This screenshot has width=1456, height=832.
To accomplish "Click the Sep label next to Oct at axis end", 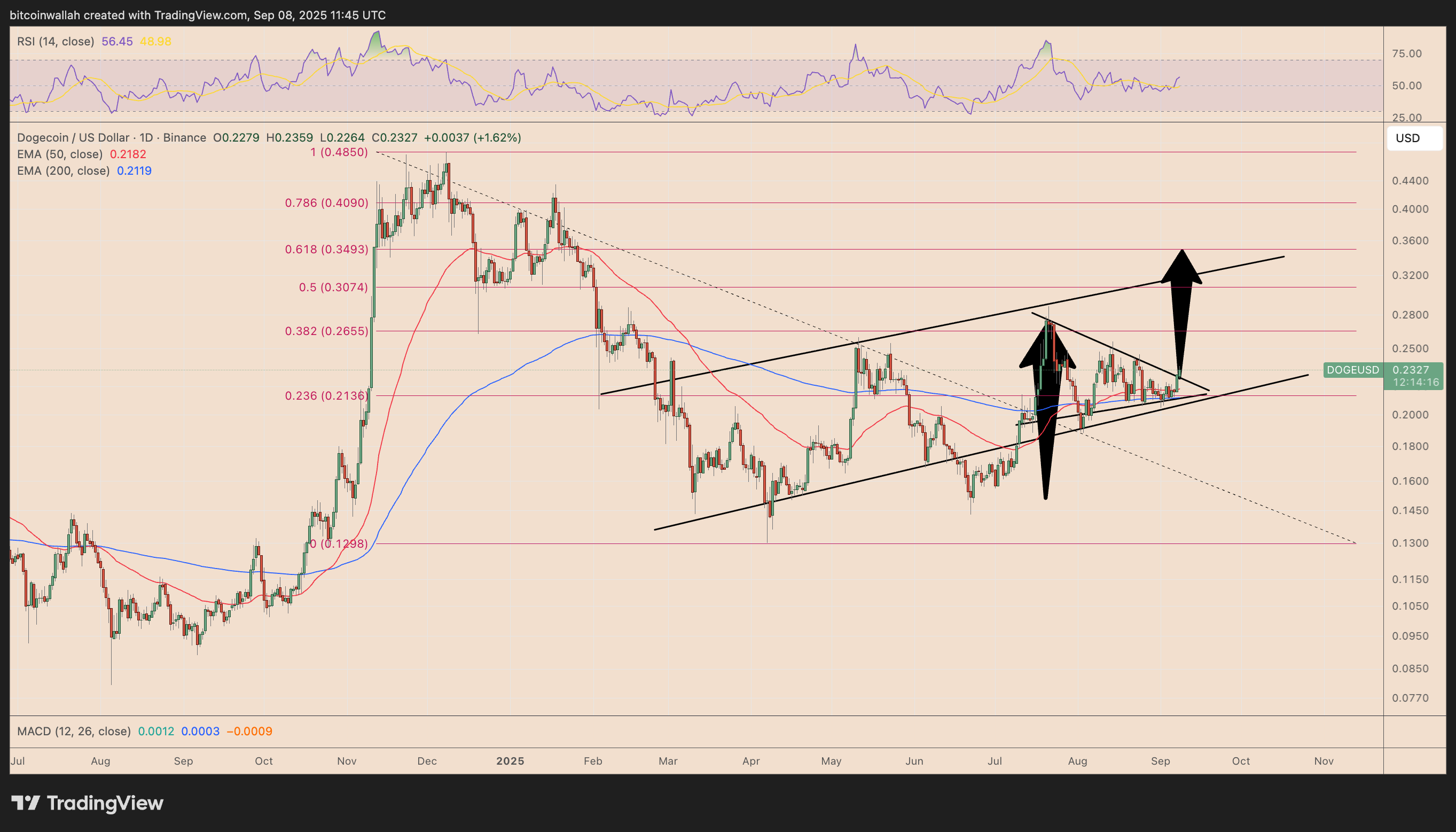I will coord(1160,761).
